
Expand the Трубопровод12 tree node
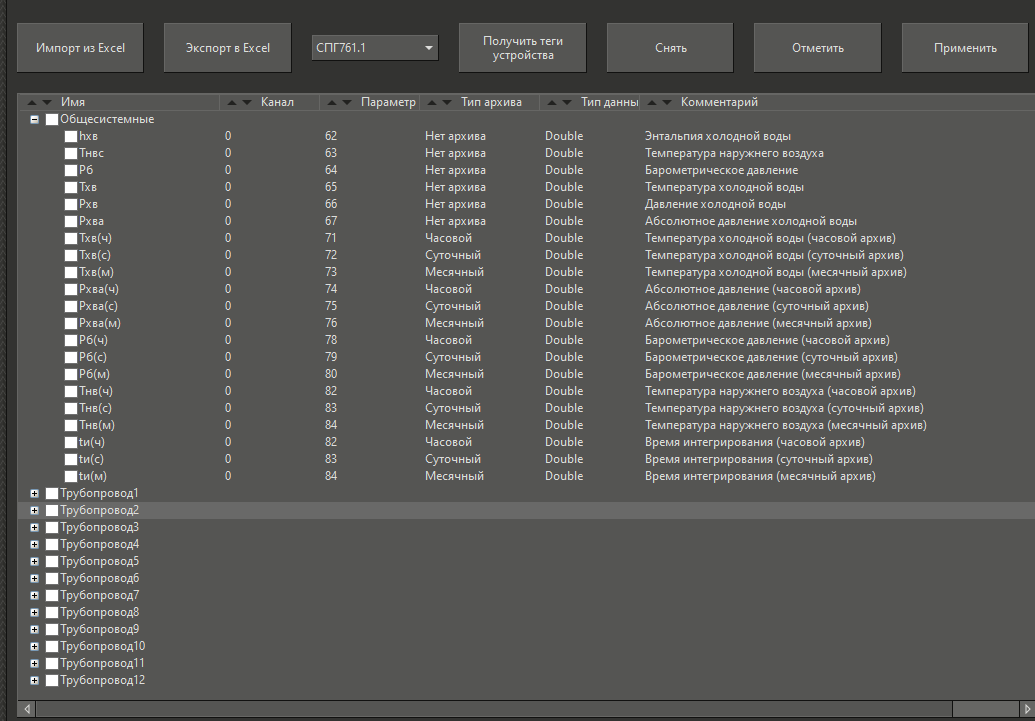[35, 680]
